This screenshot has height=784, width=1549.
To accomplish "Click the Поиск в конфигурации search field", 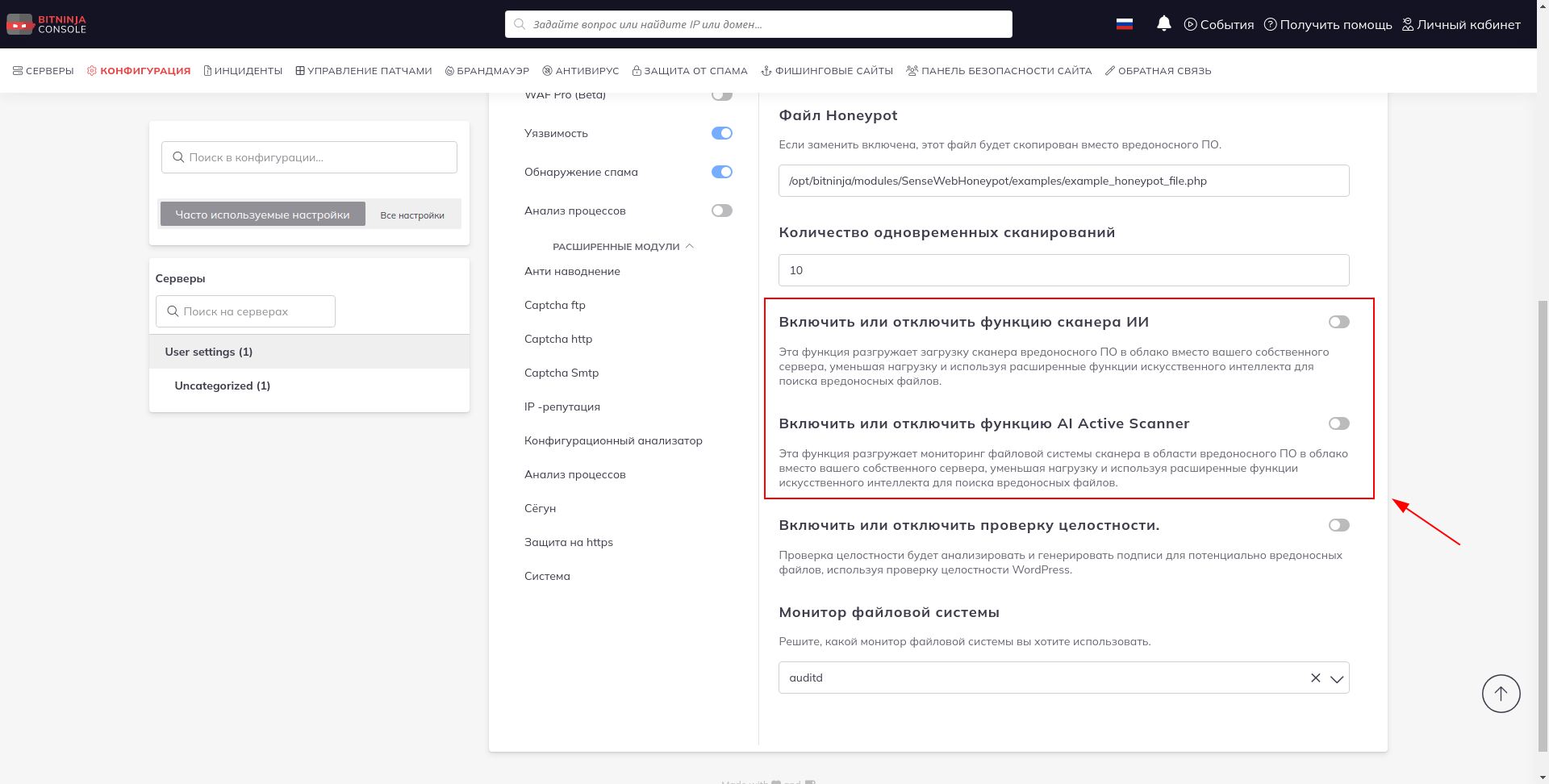I will 309,157.
